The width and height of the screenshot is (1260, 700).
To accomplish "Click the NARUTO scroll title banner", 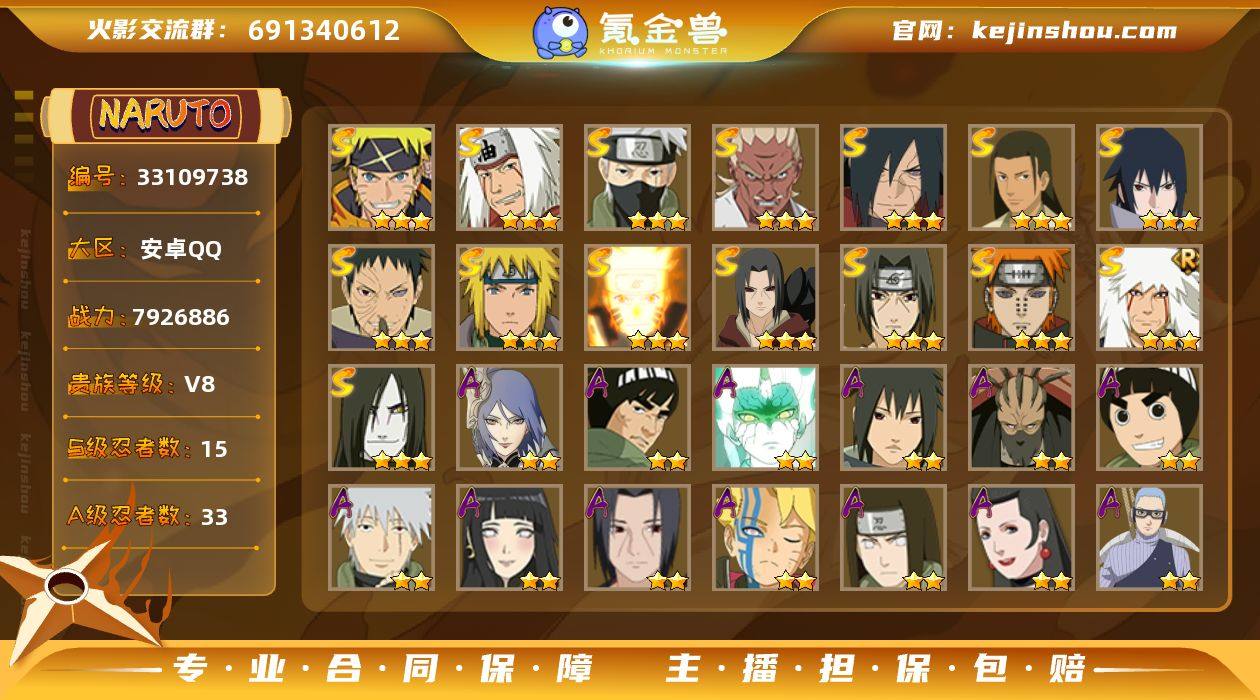I will click(166, 115).
